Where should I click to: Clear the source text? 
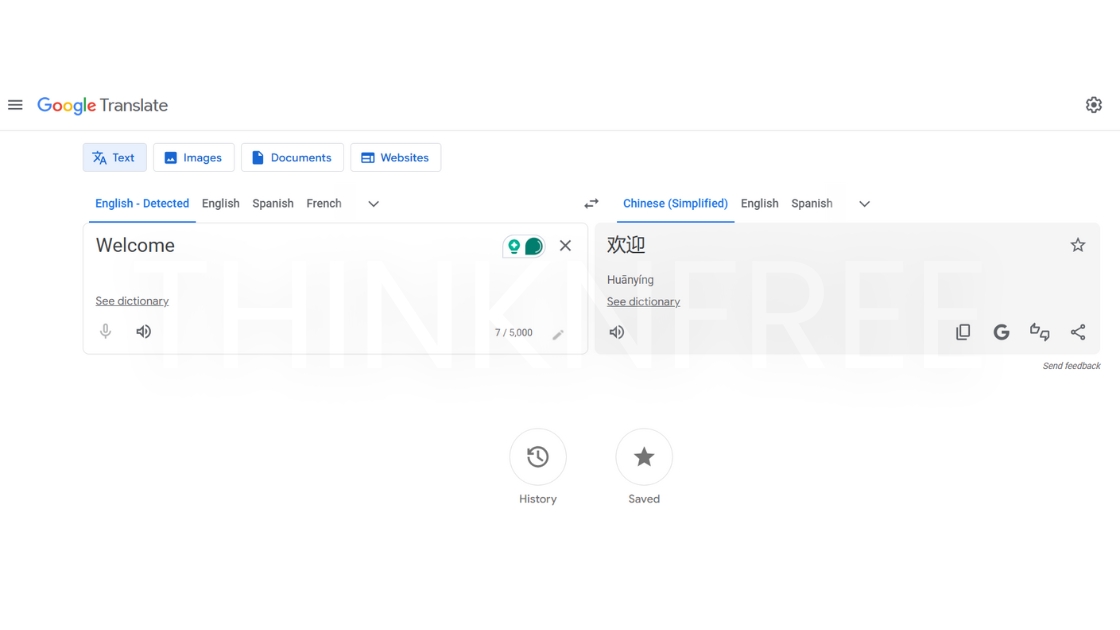tap(565, 246)
